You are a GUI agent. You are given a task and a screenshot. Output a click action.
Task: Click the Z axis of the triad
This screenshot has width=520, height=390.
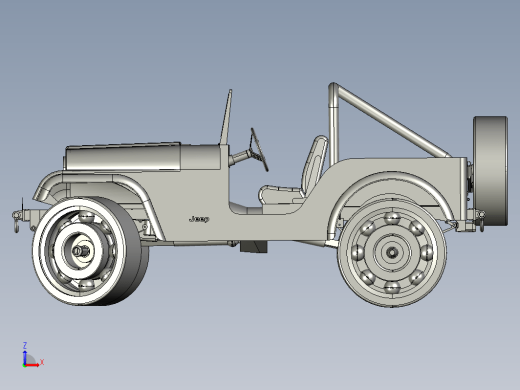(x=25, y=357)
